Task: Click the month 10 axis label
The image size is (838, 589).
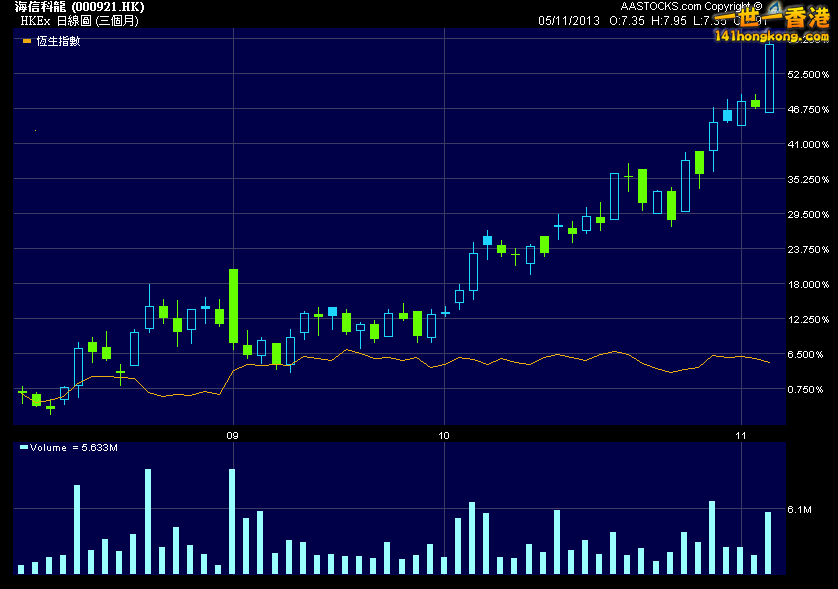Action: [x=444, y=436]
